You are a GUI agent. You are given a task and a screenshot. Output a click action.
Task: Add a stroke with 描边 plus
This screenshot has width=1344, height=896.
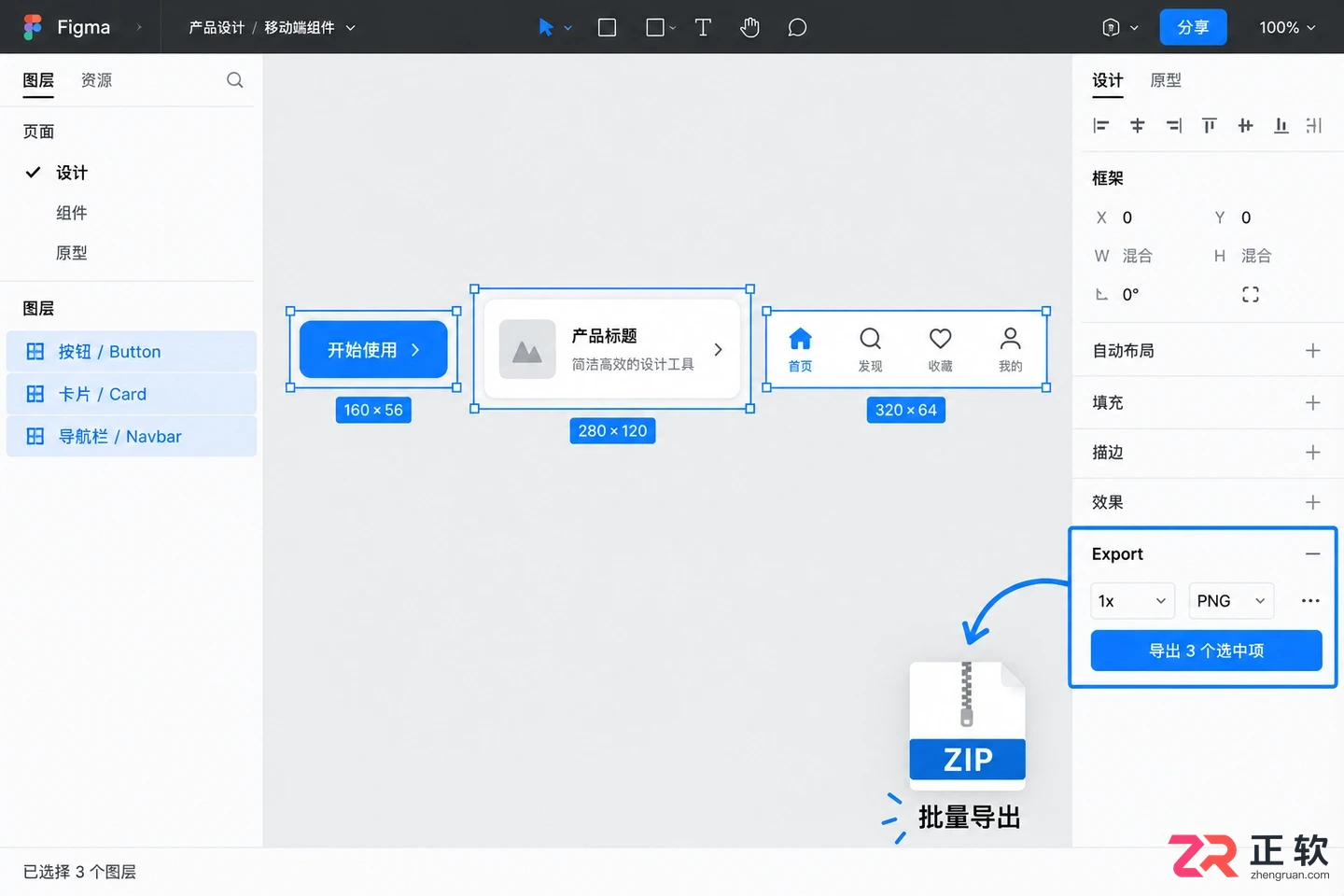[1312, 453]
